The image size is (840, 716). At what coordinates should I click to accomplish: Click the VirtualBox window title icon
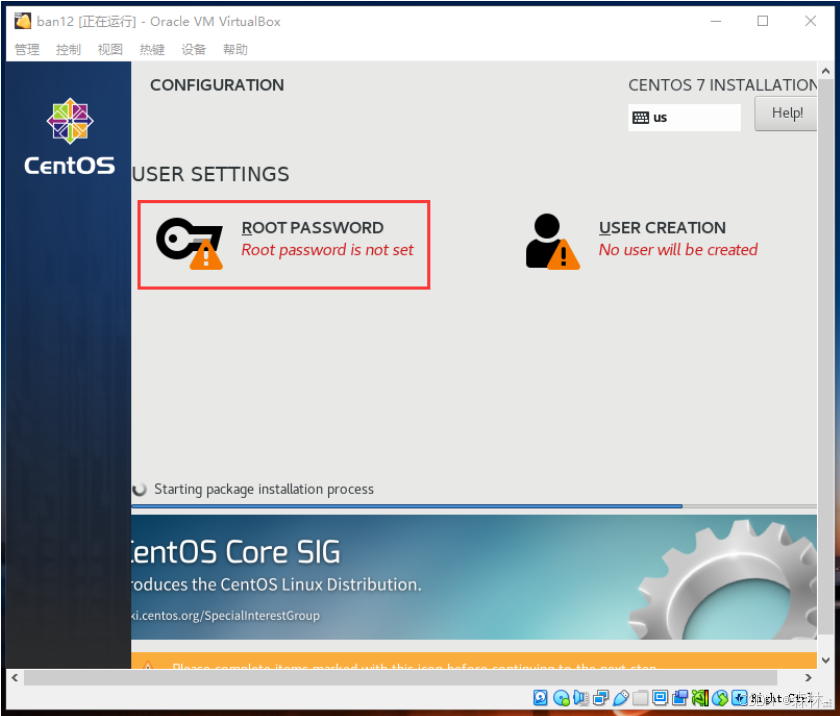(x=22, y=21)
